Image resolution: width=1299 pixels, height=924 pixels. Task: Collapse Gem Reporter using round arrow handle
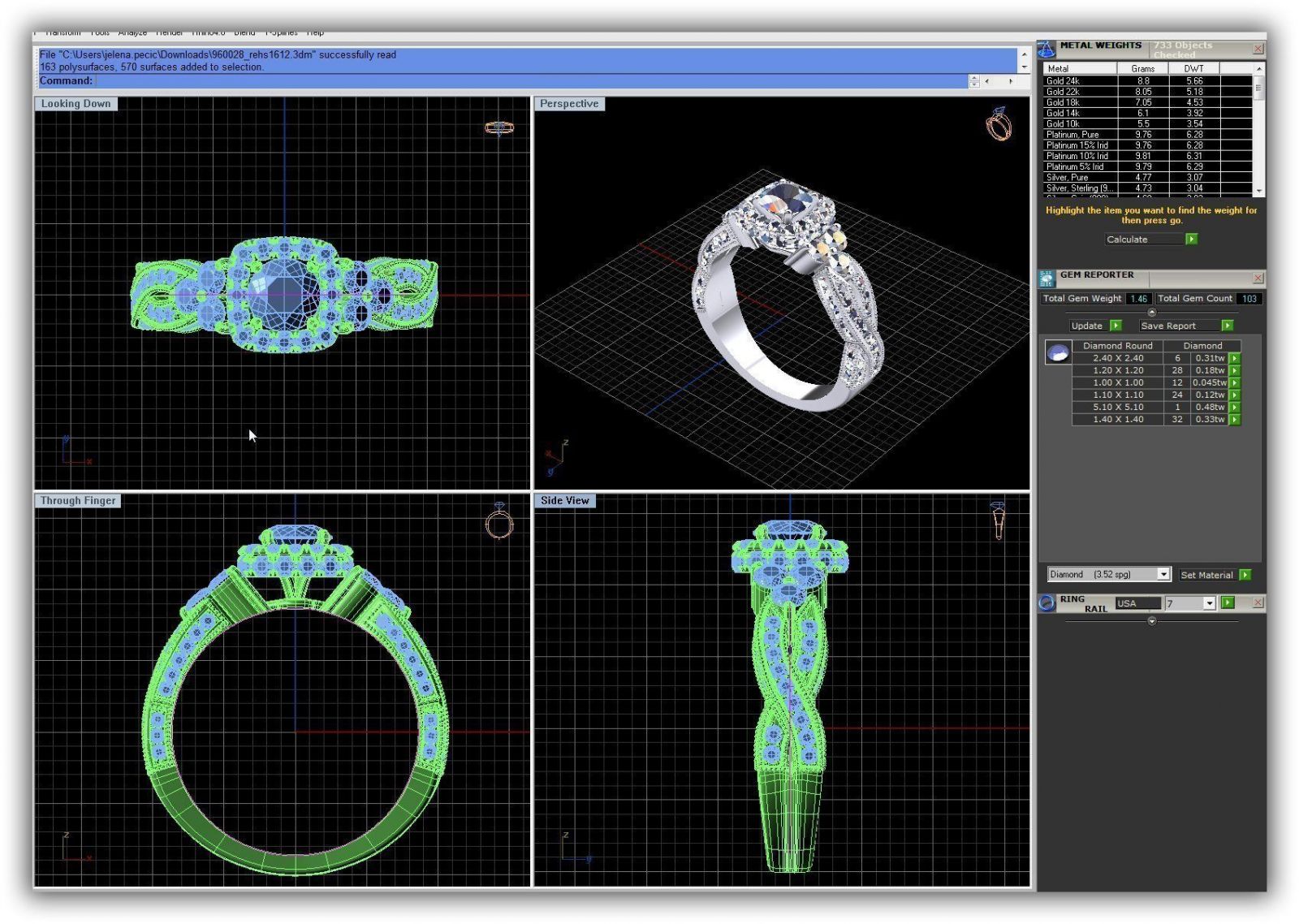click(1151, 313)
